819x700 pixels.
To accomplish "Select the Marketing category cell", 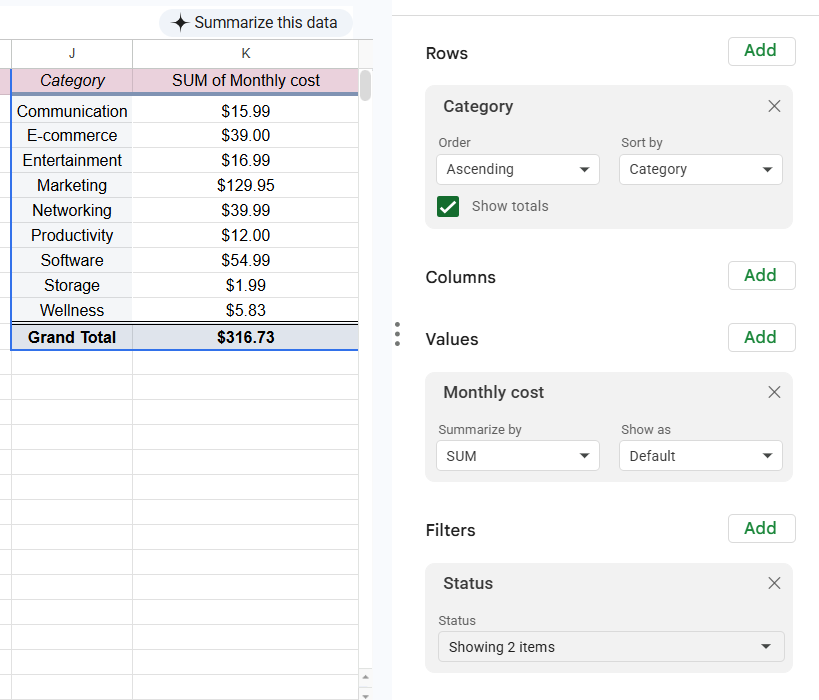I will click(x=72, y=185).
